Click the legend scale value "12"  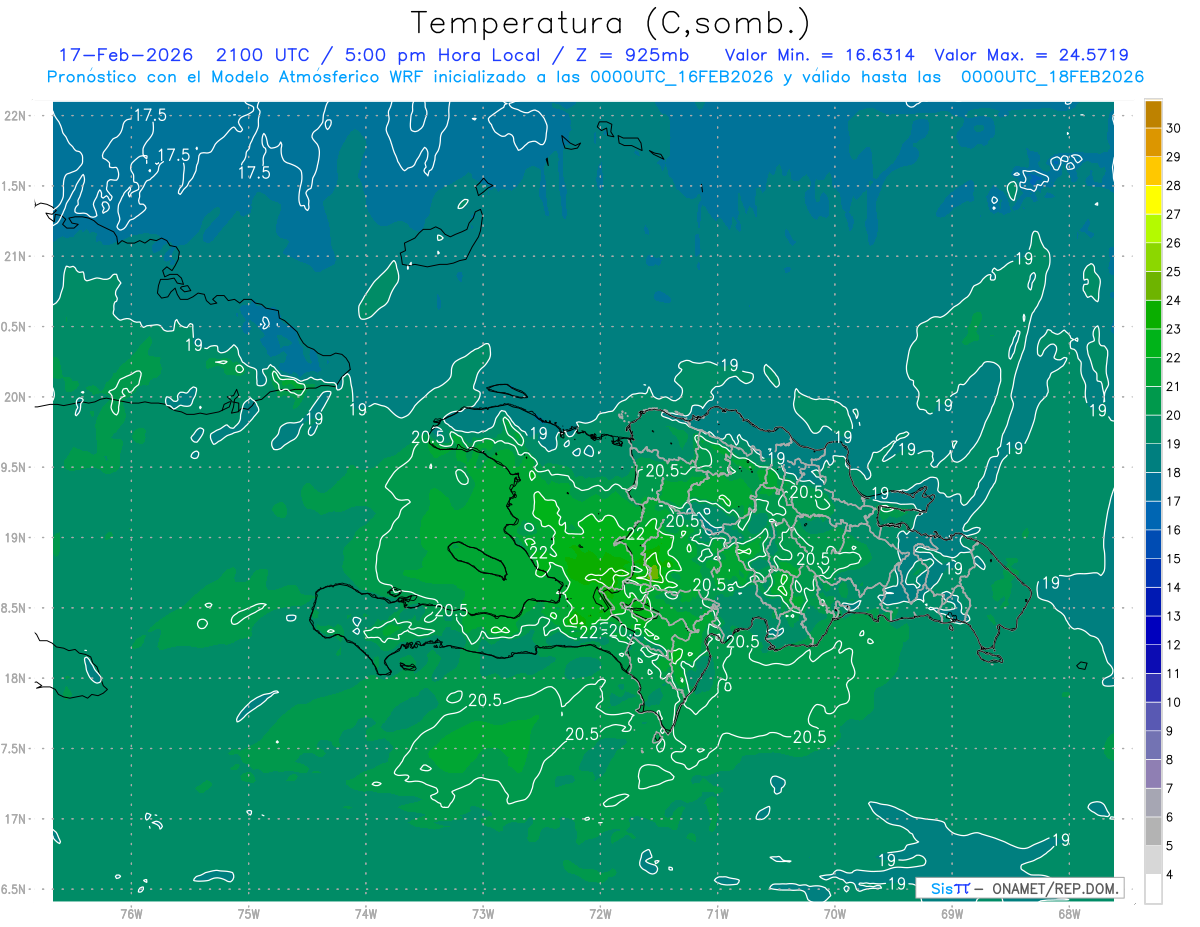click(1174, 645)
